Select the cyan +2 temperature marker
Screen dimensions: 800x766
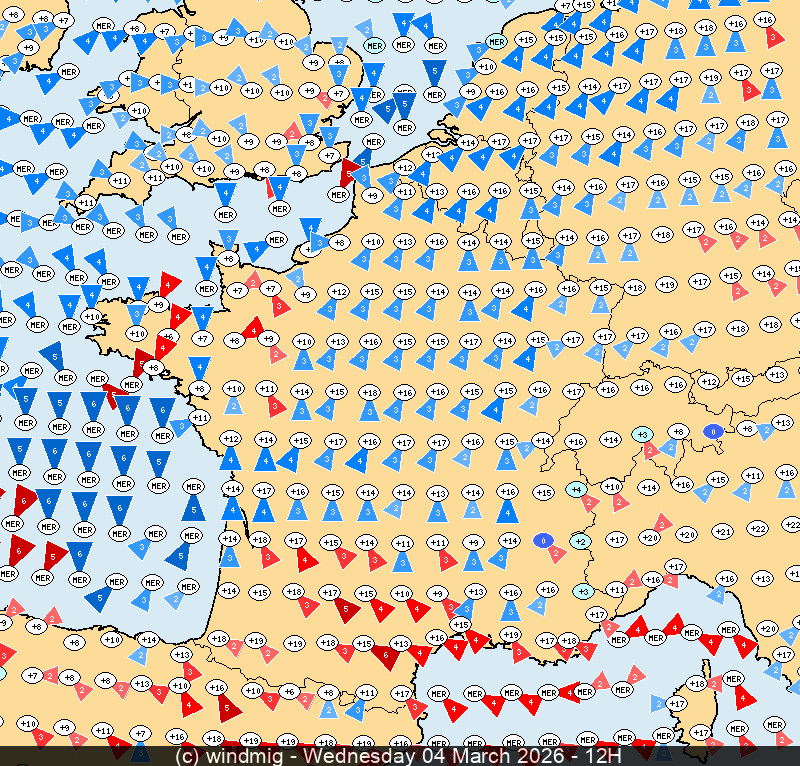(579, 541)
